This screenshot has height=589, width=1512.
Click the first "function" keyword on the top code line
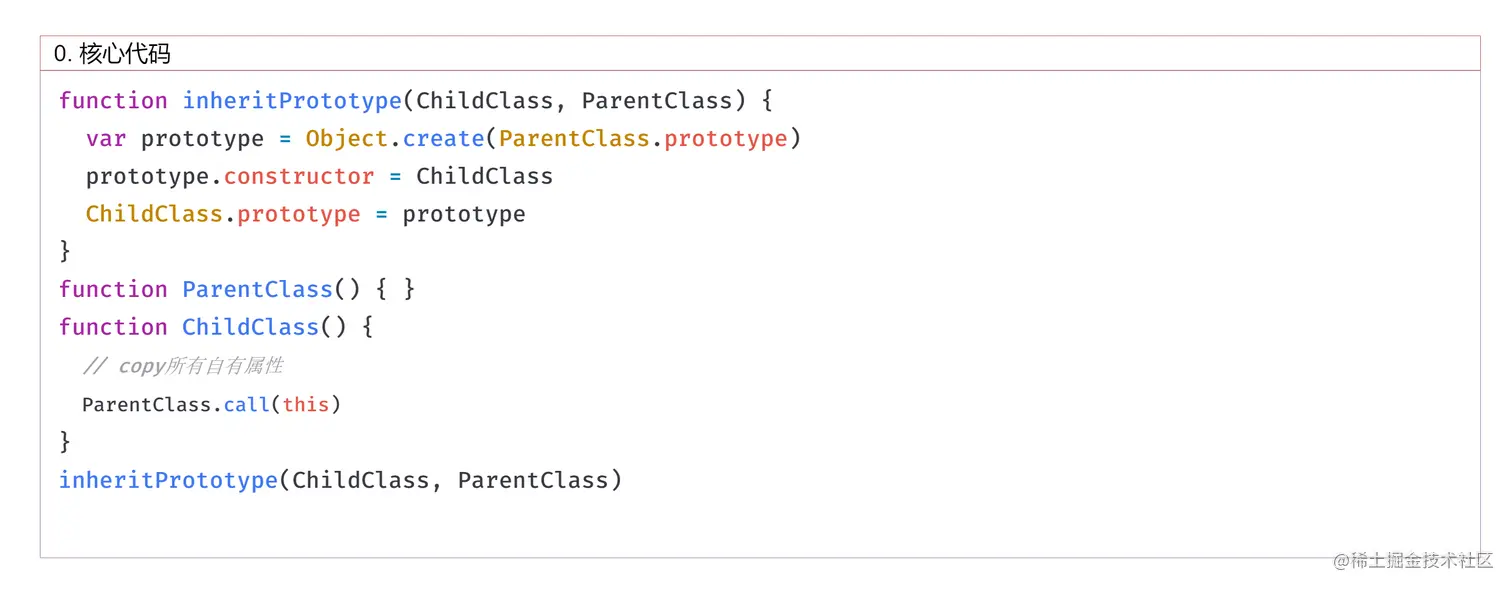pos(113,101)
